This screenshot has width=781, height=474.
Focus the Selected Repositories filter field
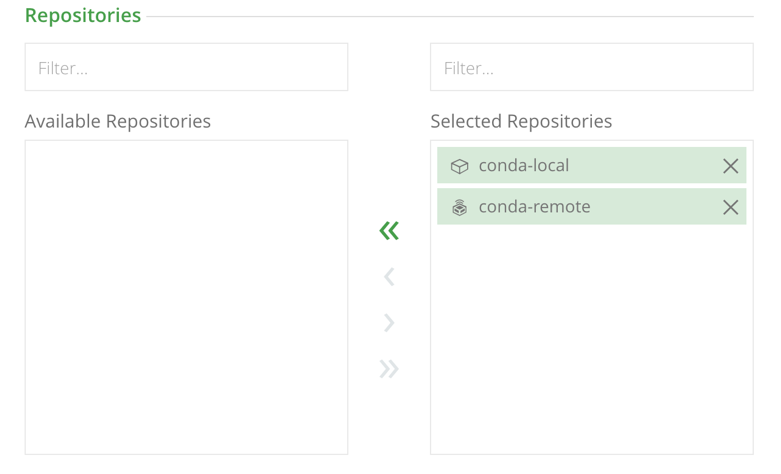coord(591,68)
